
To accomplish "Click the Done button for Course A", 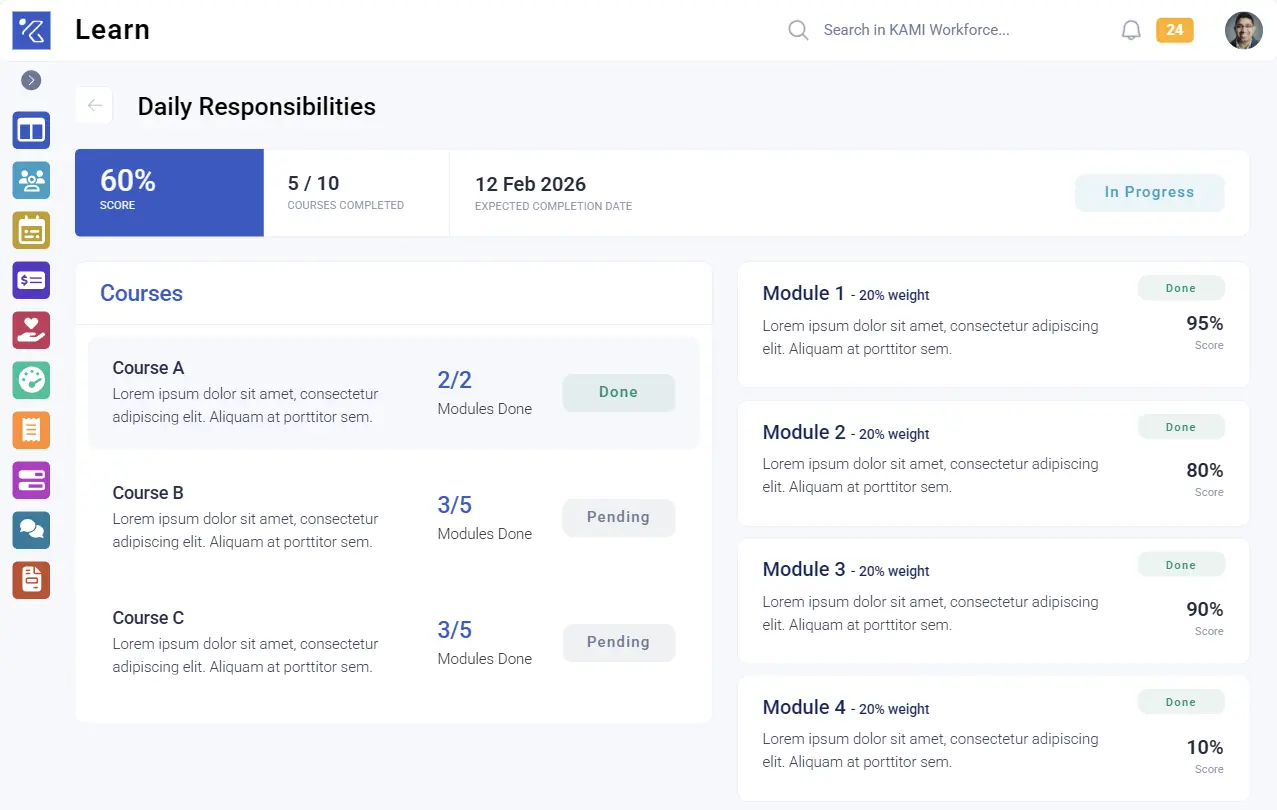I will pos(618,392).
